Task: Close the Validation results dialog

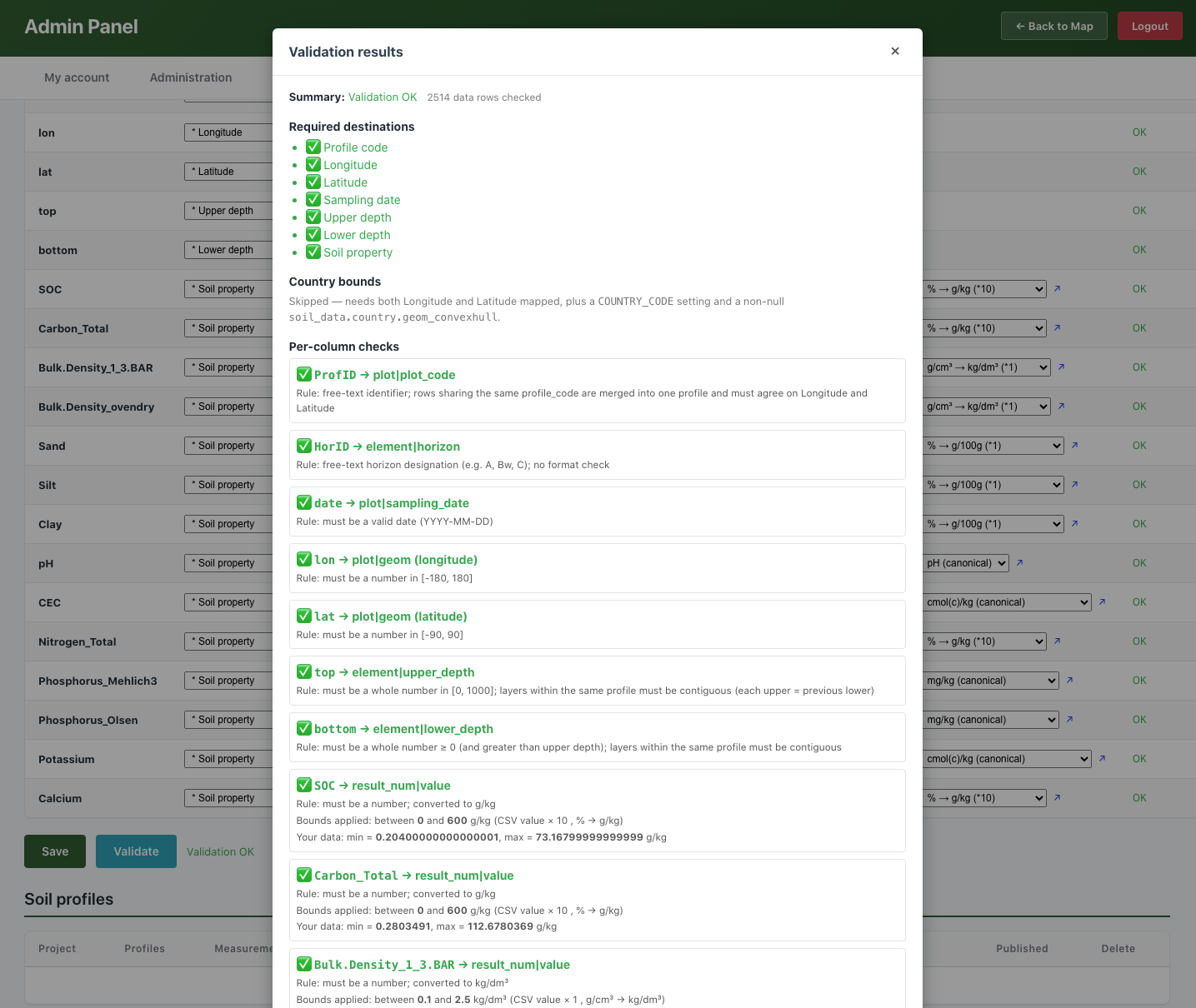Action: [895, 51]
